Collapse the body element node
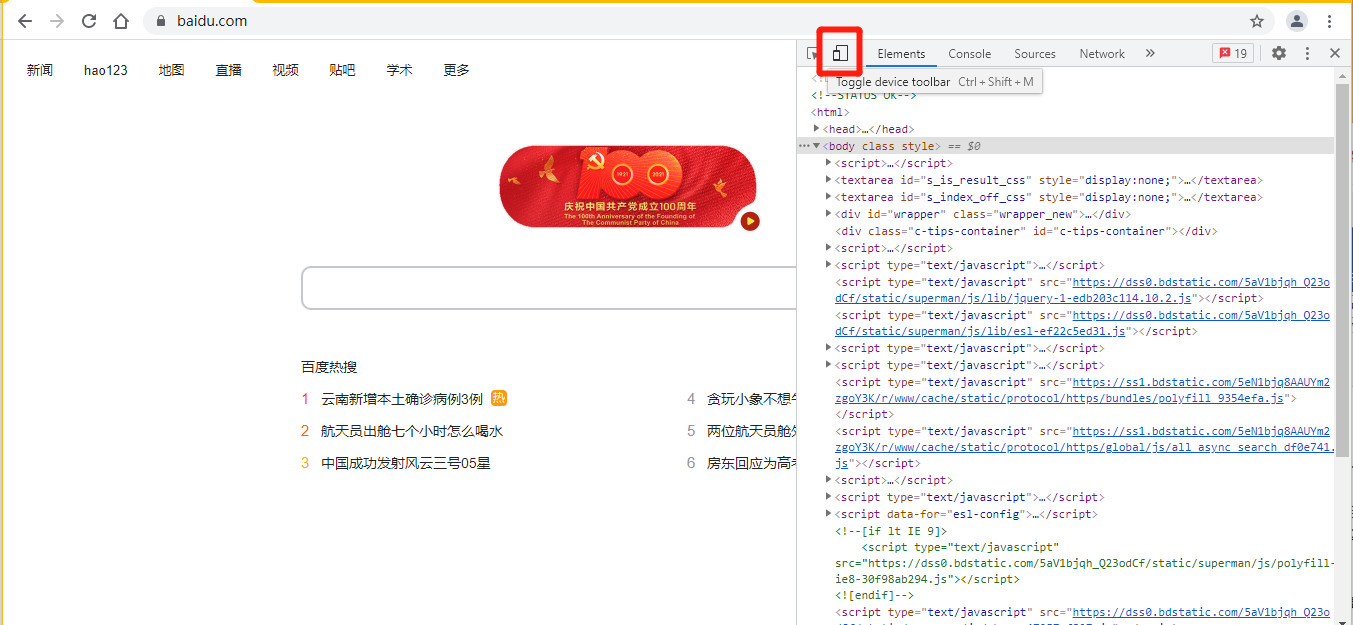Viewport: 1353px width, 625px height. [816, 146]
